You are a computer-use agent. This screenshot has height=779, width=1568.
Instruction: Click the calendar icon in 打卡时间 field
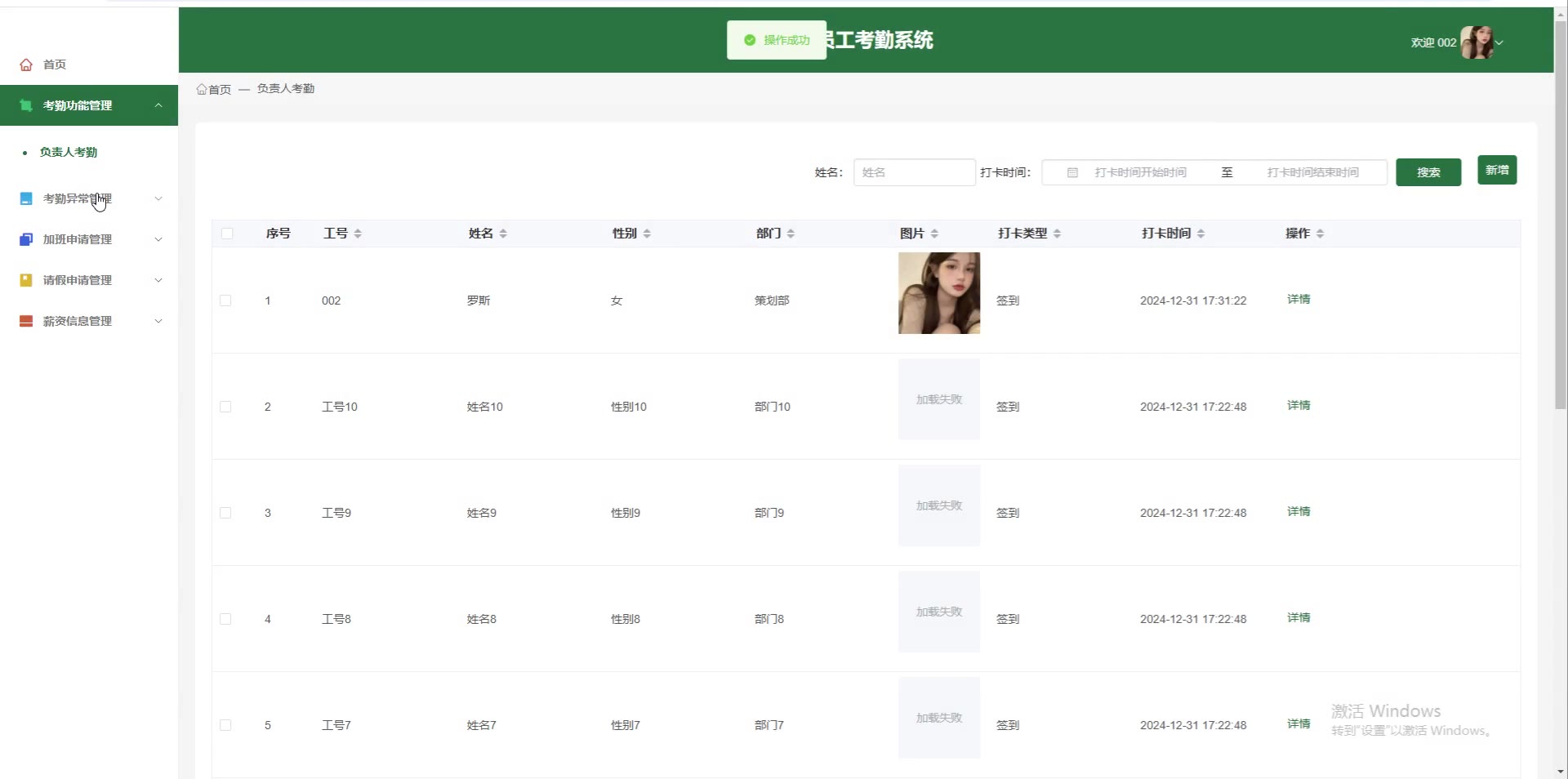pyautogui.click(x=1072, y=172)
